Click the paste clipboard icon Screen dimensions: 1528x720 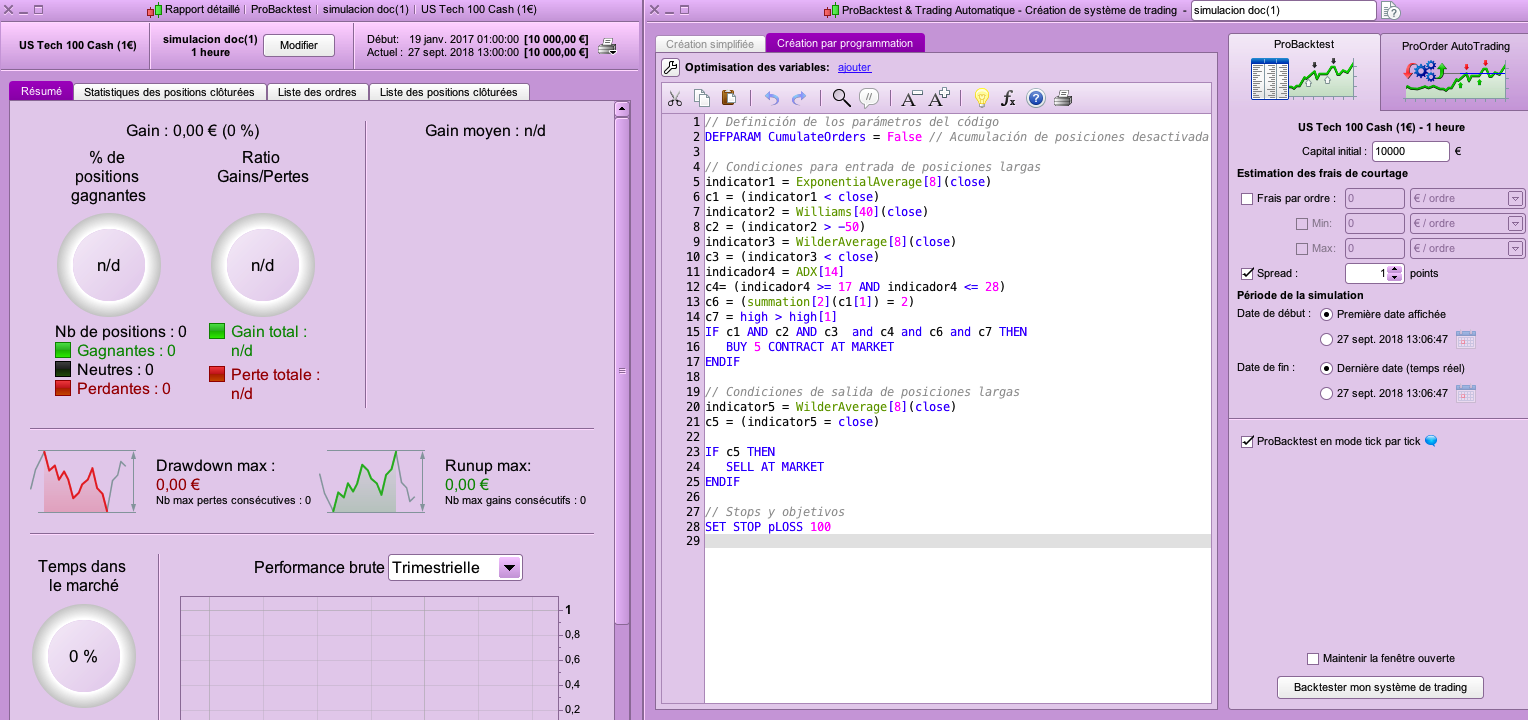point(729,98)
